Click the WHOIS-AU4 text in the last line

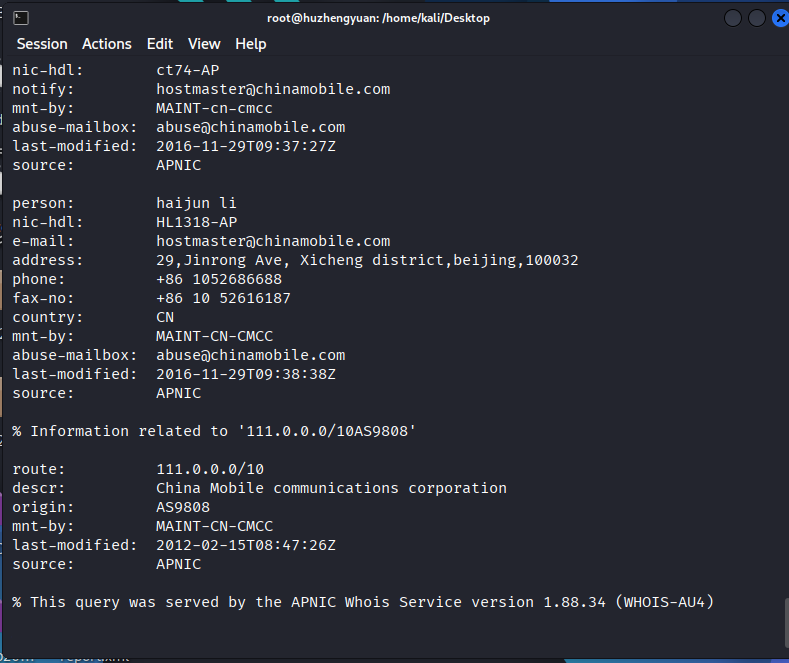click(x=666, y=602)
